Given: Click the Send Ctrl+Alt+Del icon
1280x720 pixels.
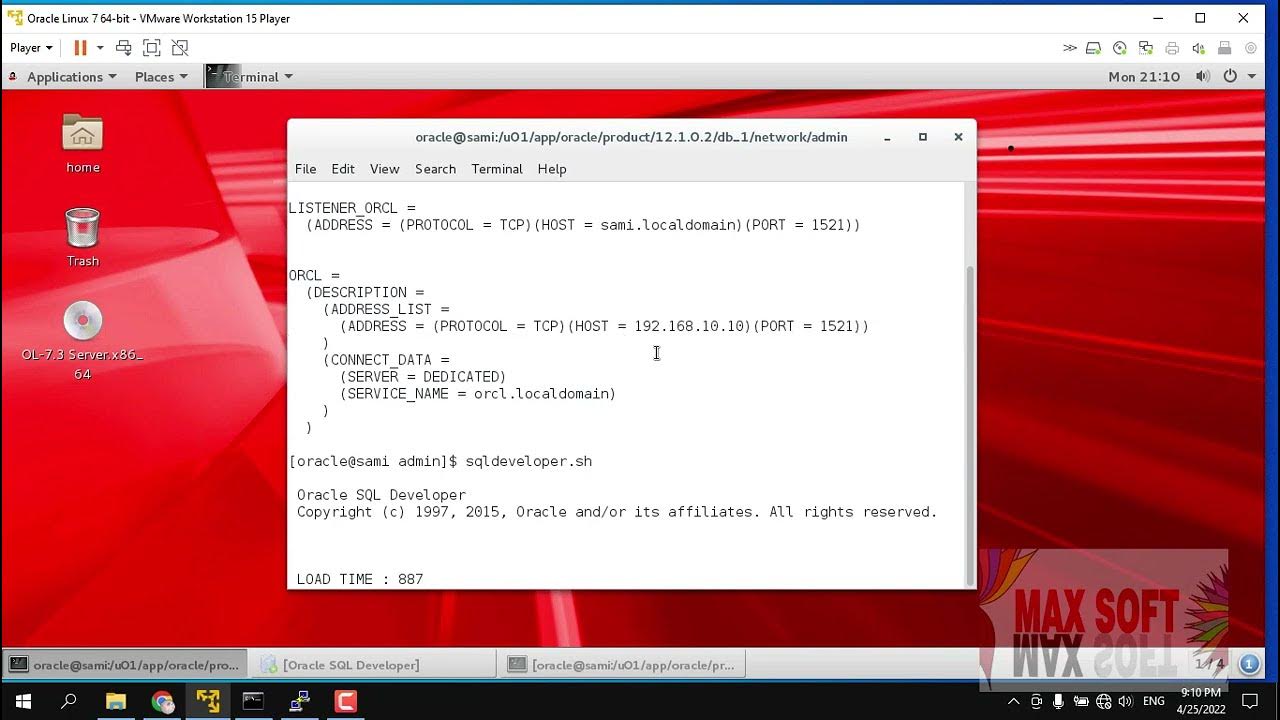Looking at the screenshot, I should 124,48.
